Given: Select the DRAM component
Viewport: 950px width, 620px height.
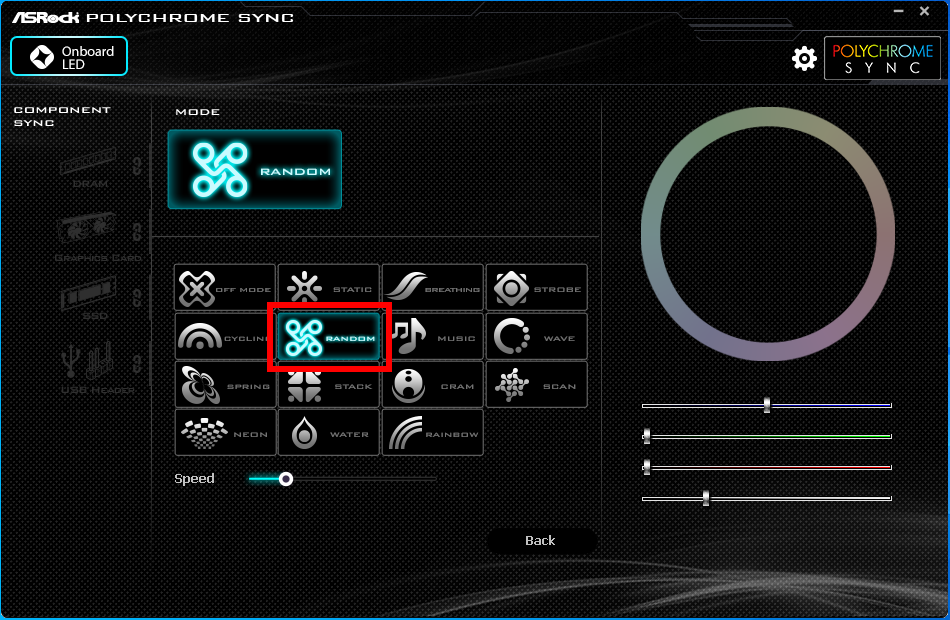Looking at the screenshot, I should click(x=88, y=168).
